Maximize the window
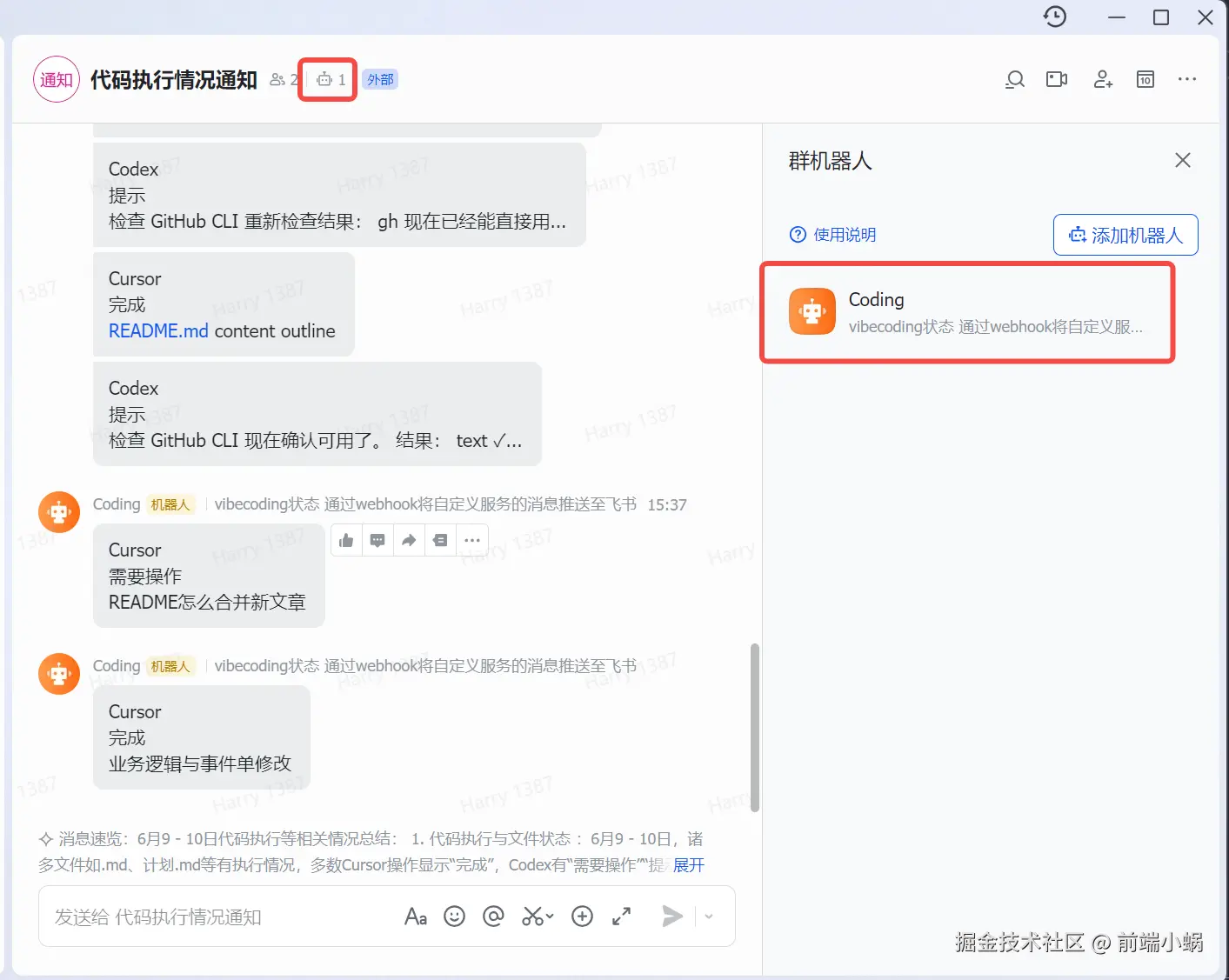This screenshot has height=980, width=1229. tap(1161, 17)
